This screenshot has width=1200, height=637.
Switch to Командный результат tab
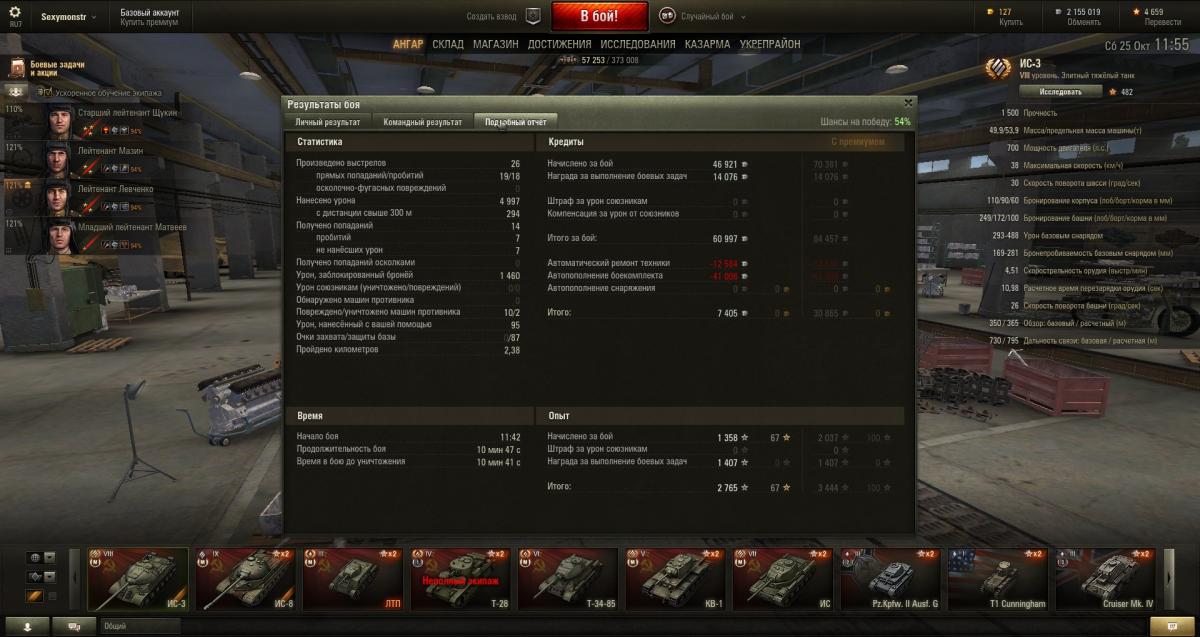click(x=421, y=121)
